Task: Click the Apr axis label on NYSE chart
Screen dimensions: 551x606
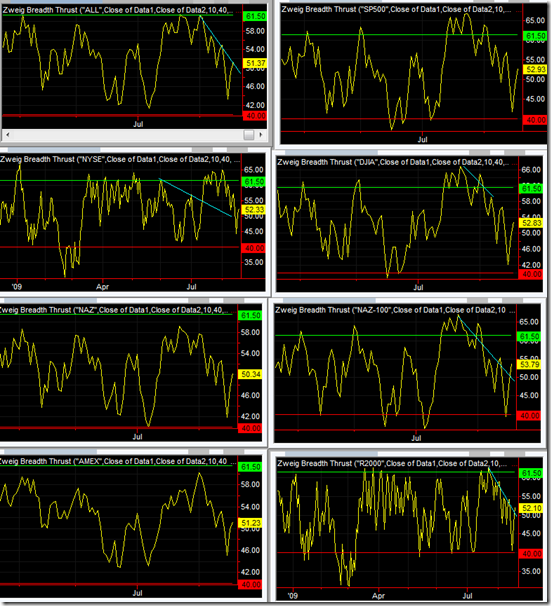Action: click(x=103, y=287)
